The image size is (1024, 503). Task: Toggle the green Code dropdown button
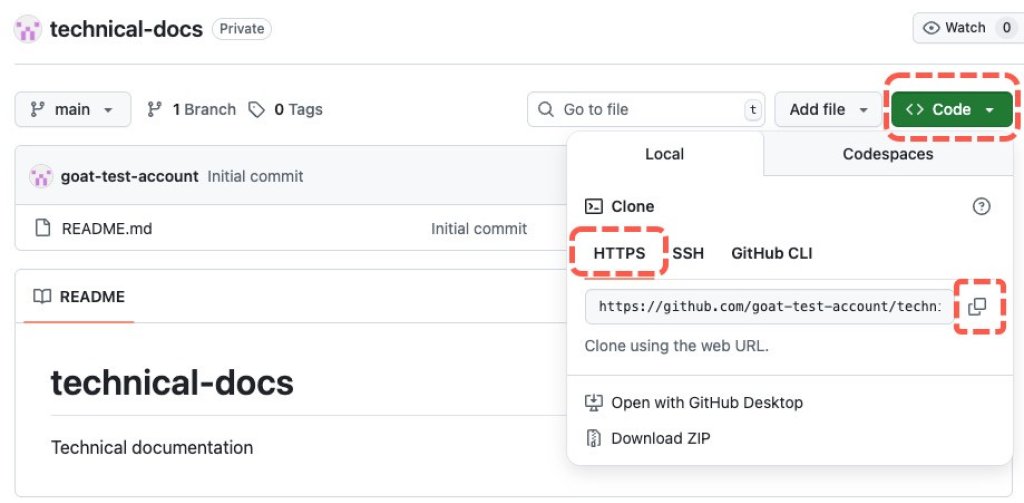coord(952,109)
